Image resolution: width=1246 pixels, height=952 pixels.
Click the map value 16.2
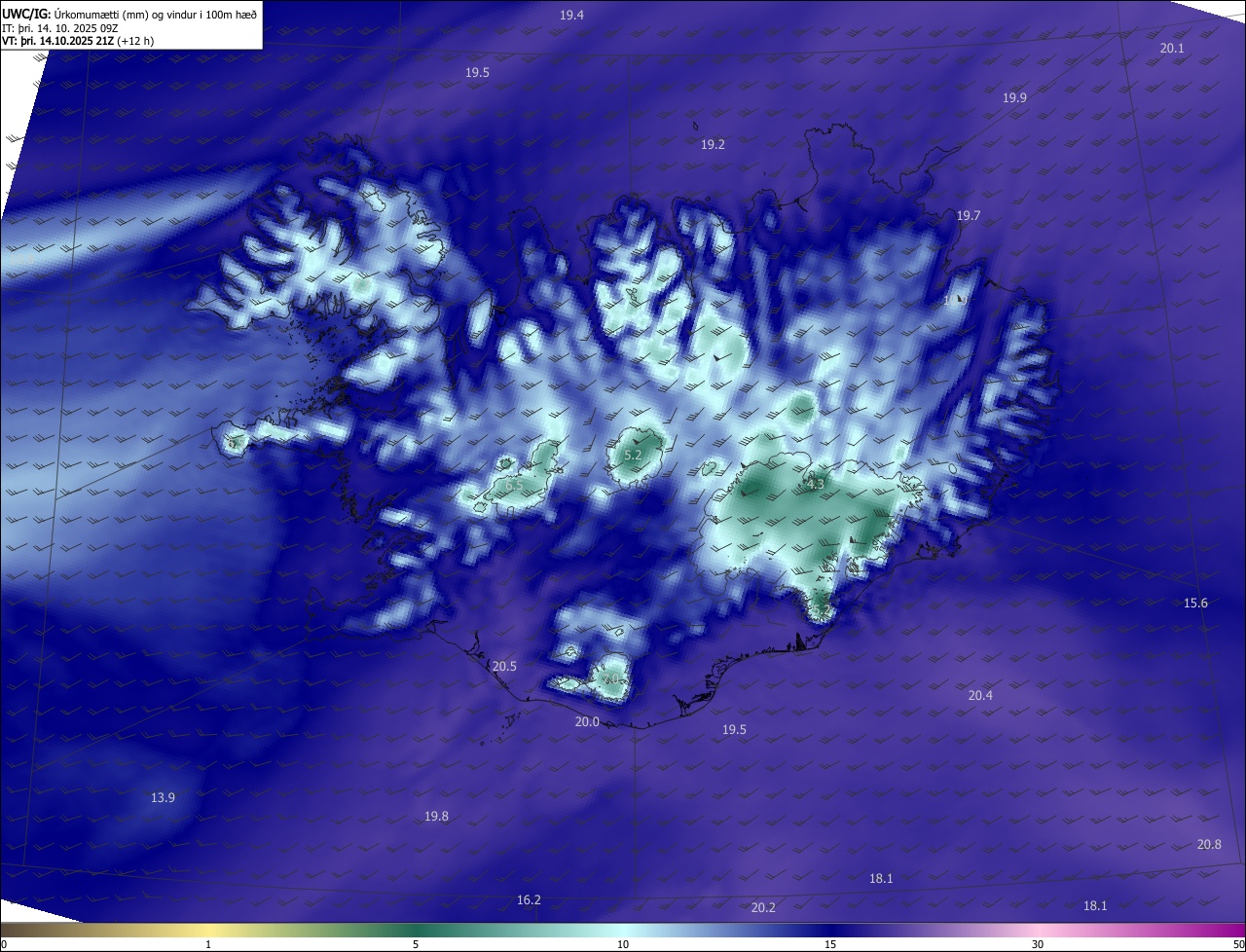pos(529,900)
